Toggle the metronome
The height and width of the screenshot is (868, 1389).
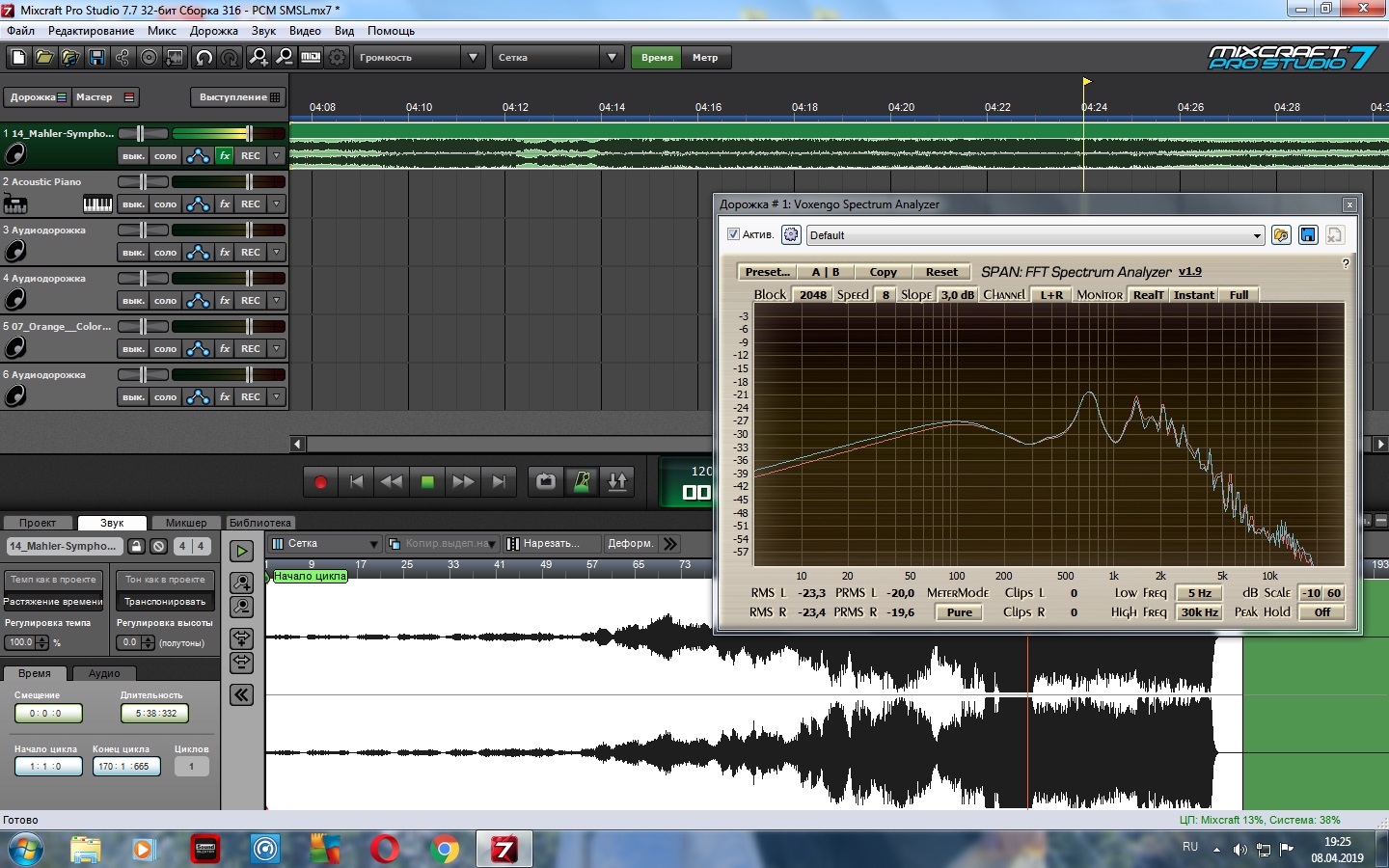tap(582, 482)
